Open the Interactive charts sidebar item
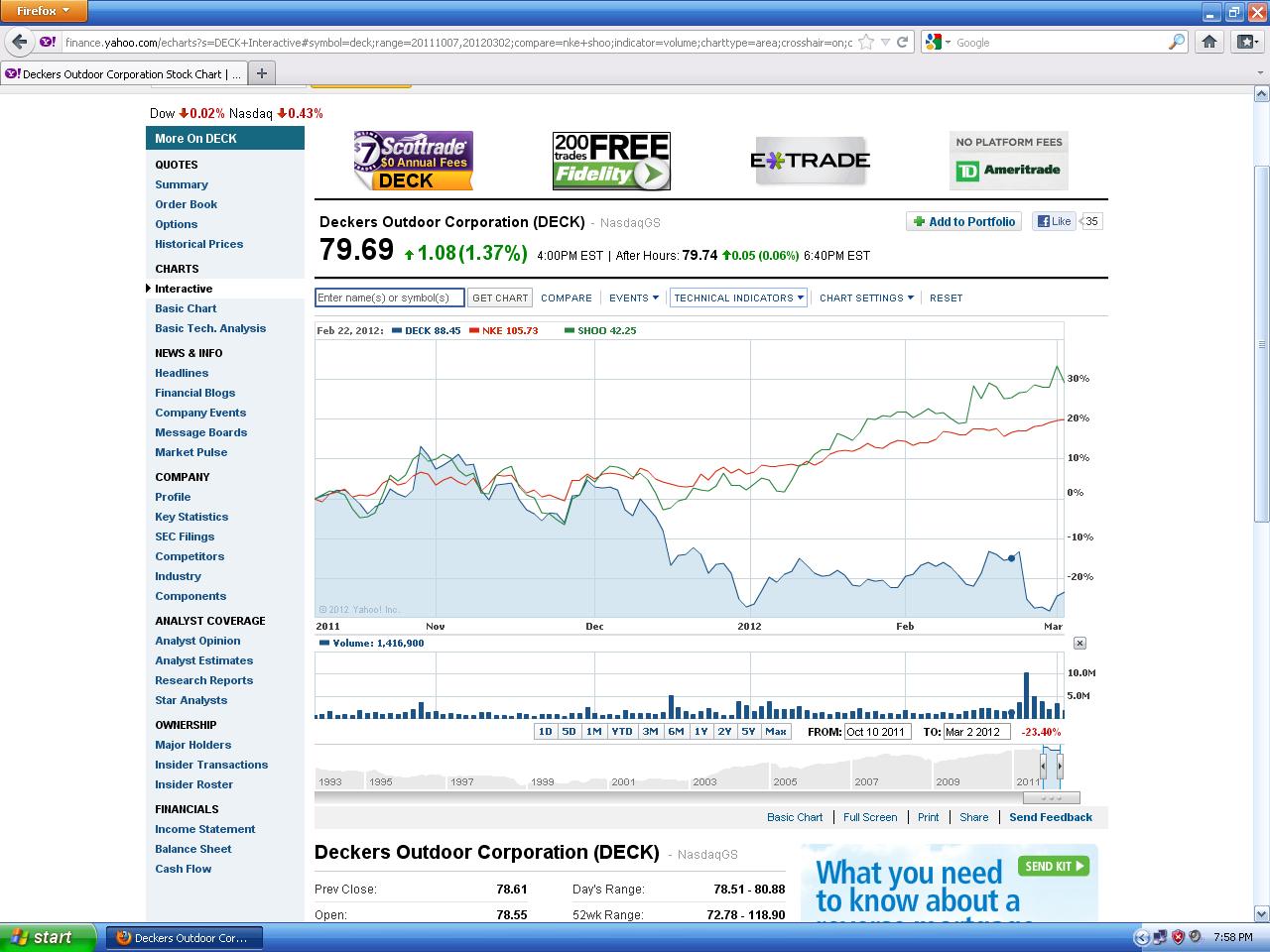Screen dimensions: 1270x952 click(x=184, y=289)
